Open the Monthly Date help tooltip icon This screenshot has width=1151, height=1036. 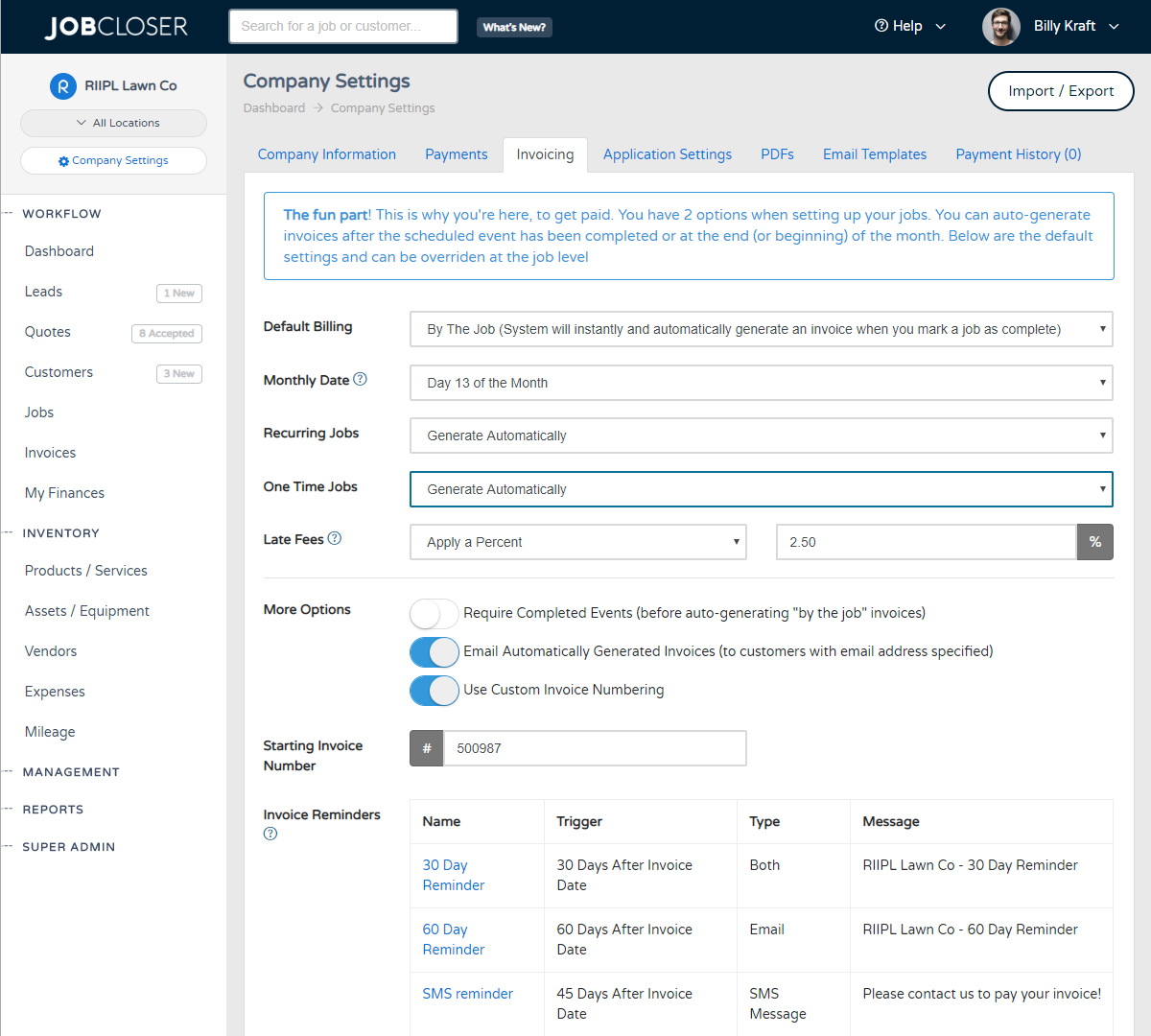(x=361, y=379)
